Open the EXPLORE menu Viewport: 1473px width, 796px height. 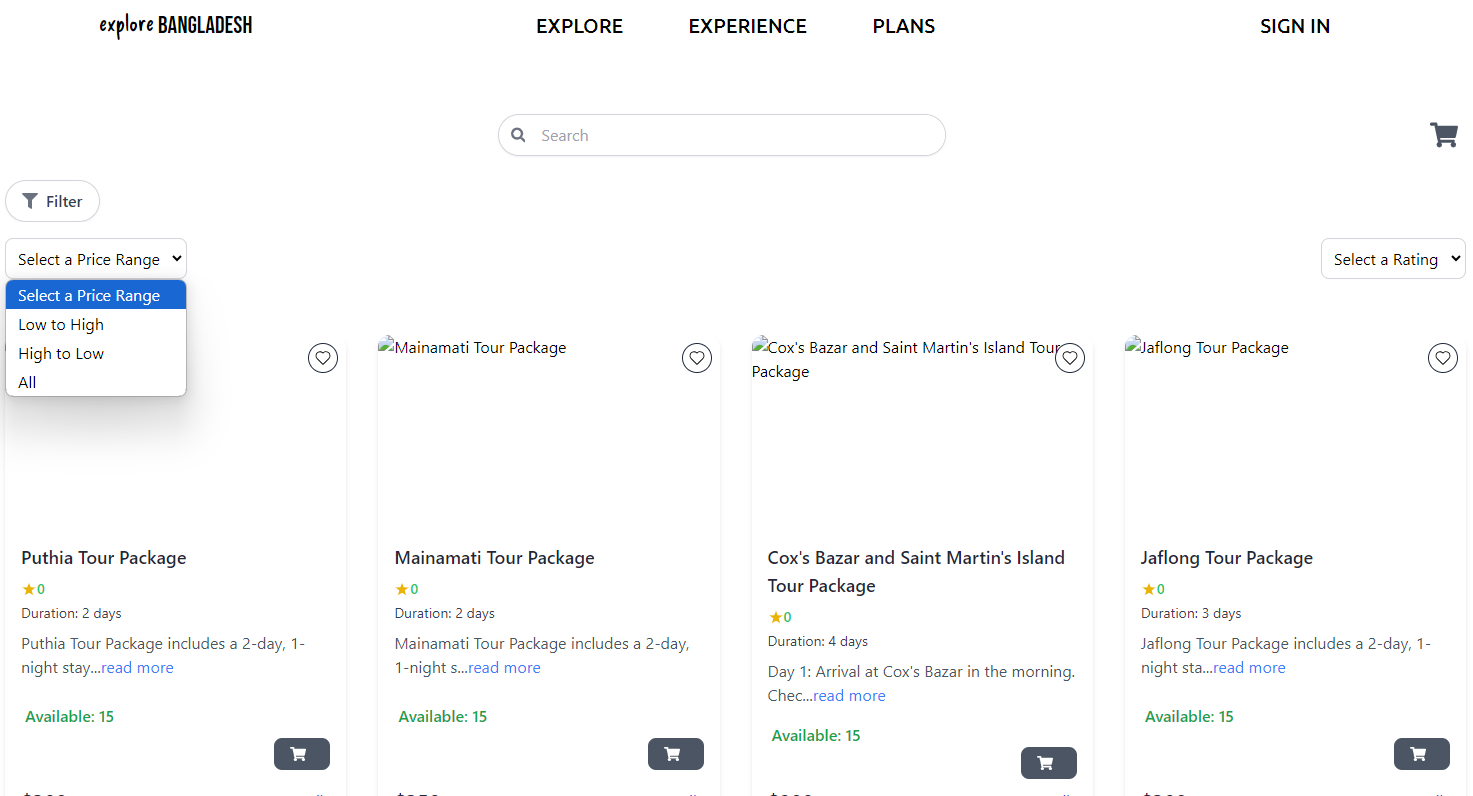579,26
